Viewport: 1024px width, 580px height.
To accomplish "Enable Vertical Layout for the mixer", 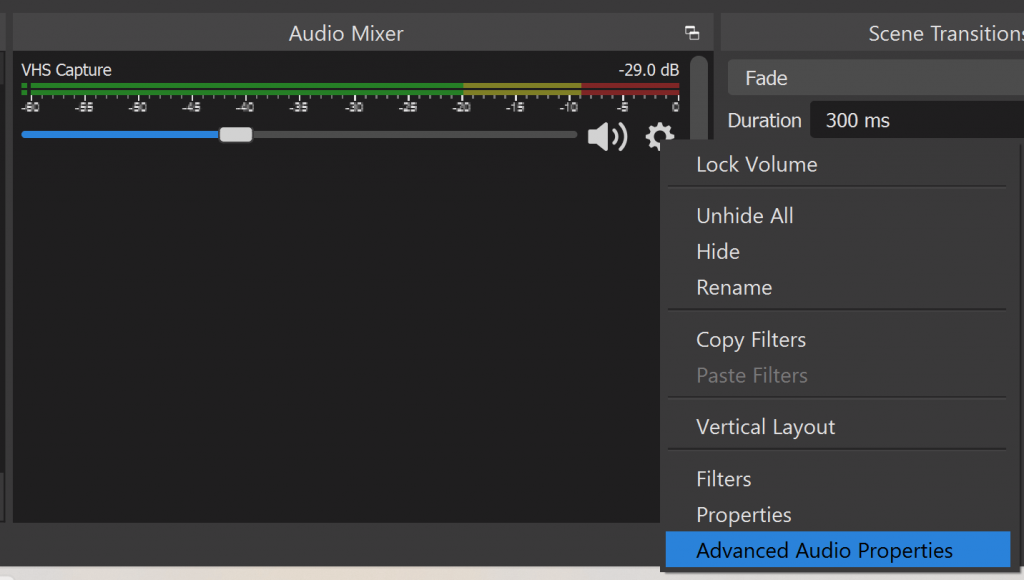I will 765,427.
